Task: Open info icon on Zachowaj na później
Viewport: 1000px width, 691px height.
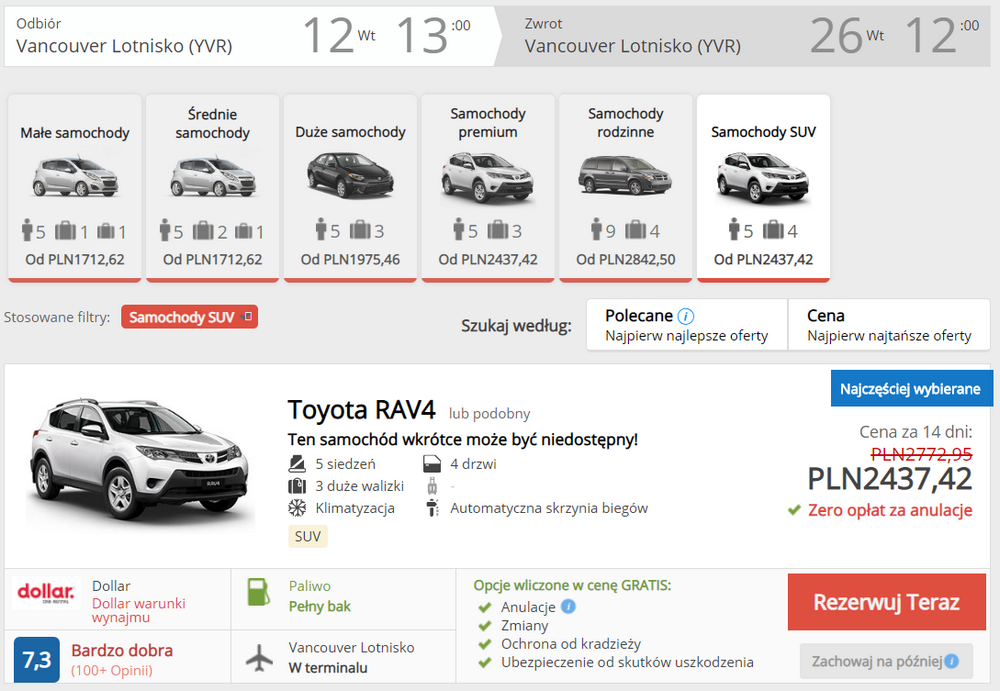Action: click(952, 661)
